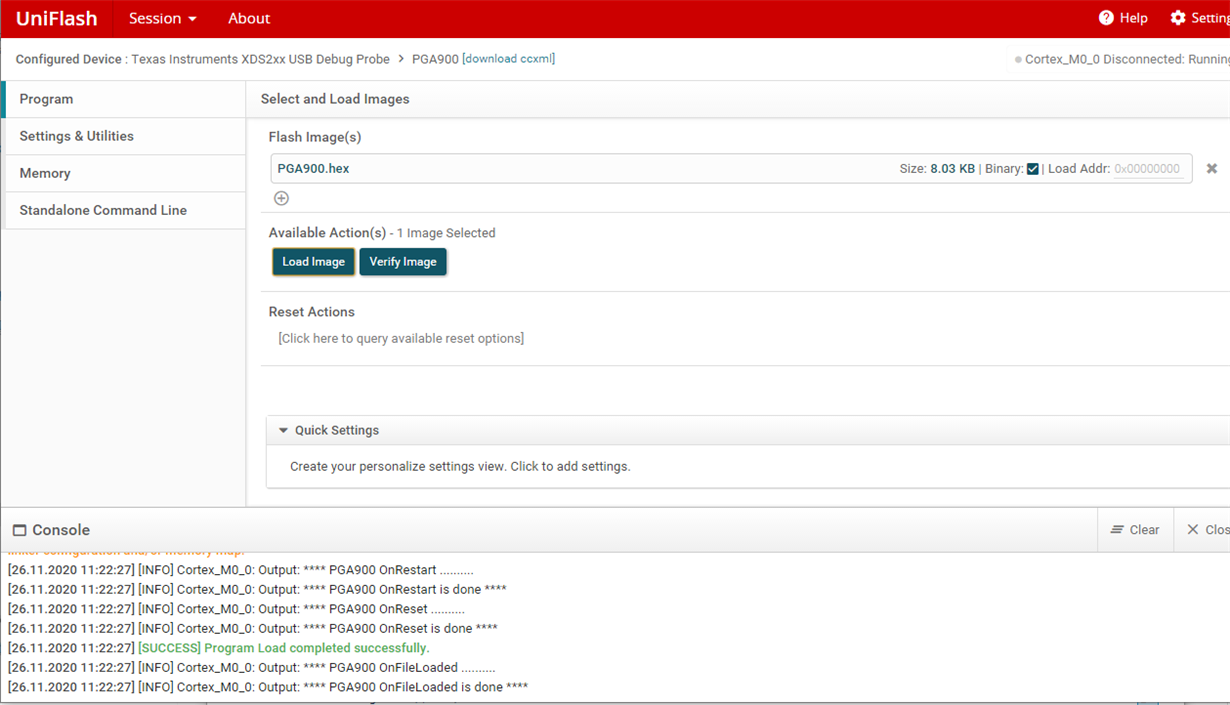
Task: Add another flash image with plus icon
Action: (x=281, y=198)
